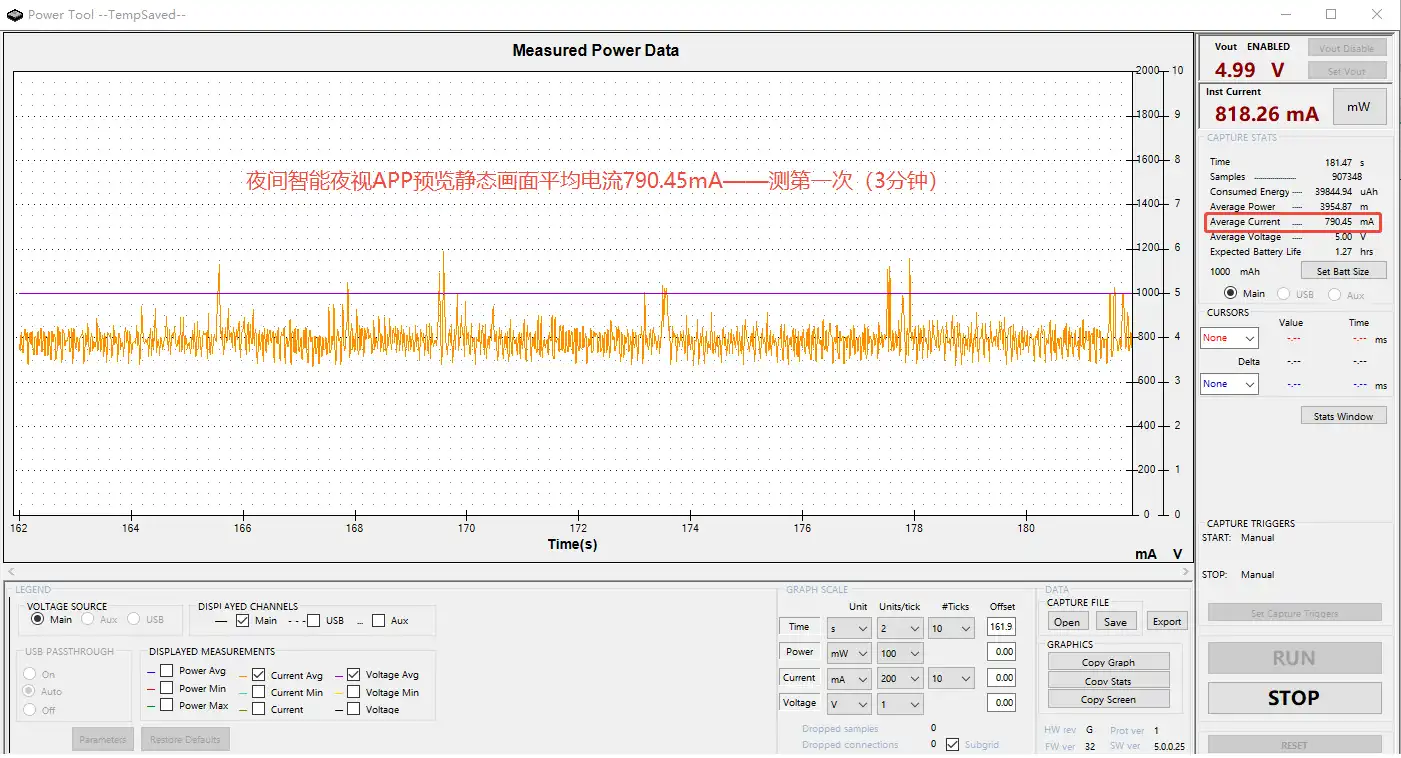The image size is (1401, 758).
Task: Click the Measured Power Data graph title
Action: pos(595,50)
